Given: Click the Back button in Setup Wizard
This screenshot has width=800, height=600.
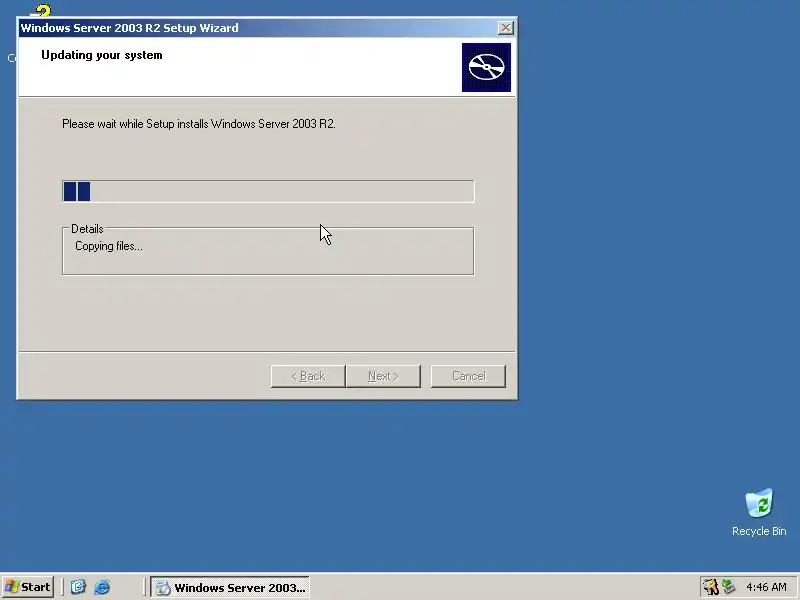Looking at the screenshot, I should [x=308, y=376].
